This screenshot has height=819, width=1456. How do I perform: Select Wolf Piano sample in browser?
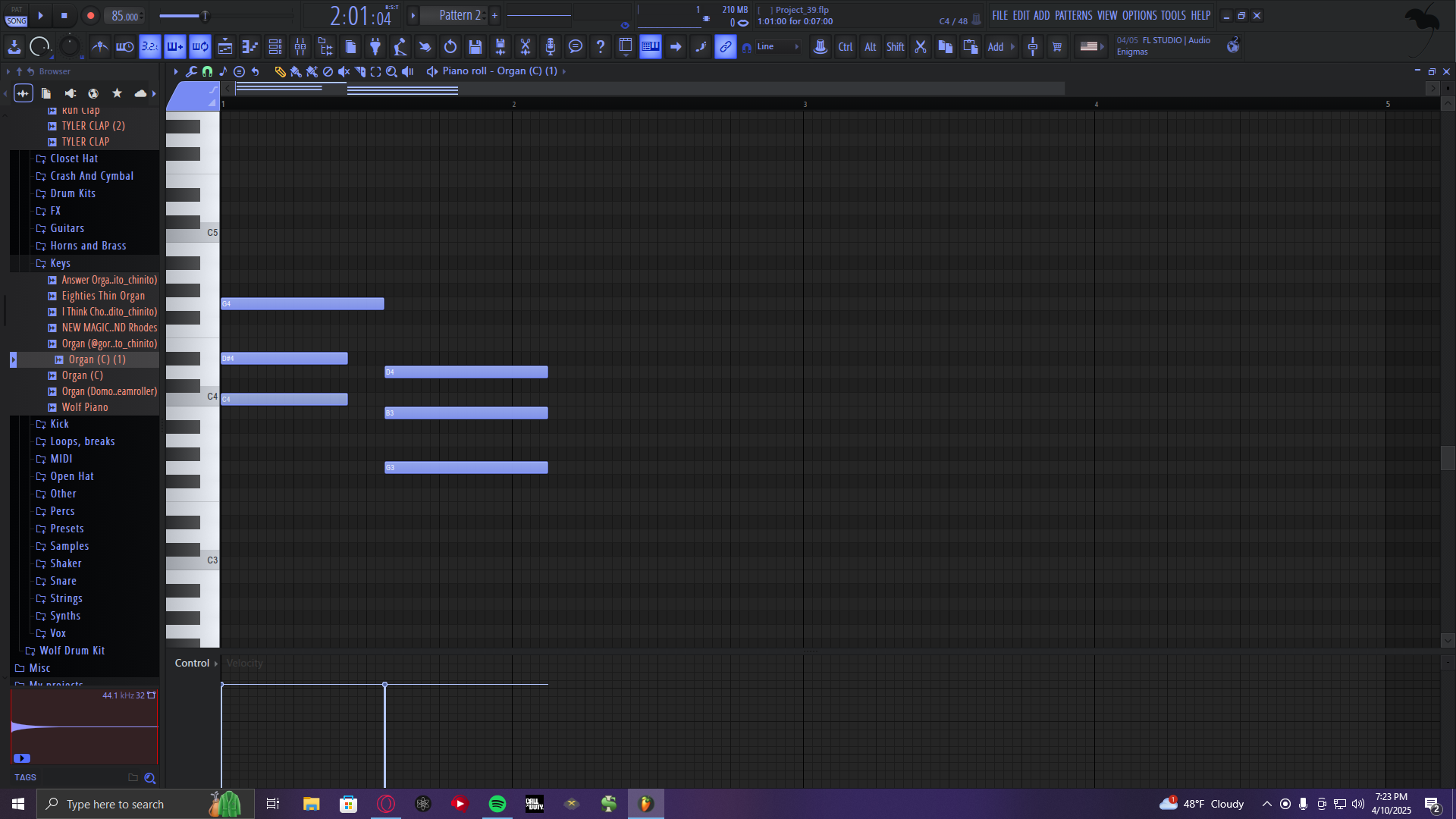pos(85,407)
